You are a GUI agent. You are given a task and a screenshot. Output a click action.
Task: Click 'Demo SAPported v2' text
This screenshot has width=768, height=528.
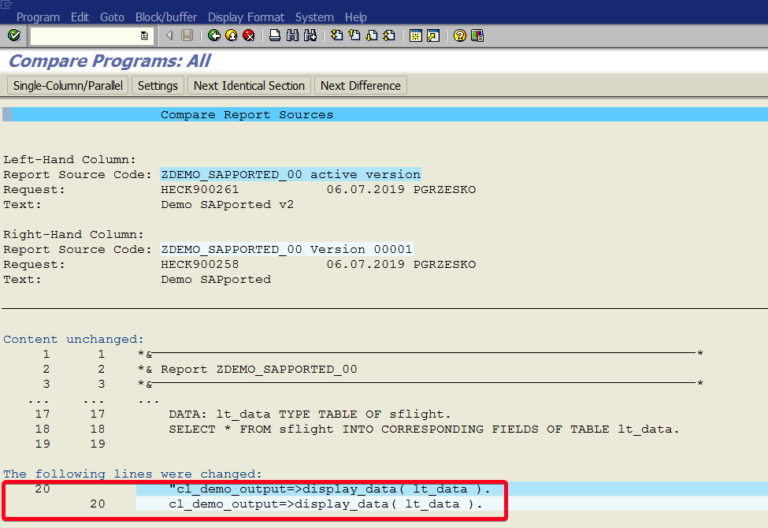coord(227,205)
